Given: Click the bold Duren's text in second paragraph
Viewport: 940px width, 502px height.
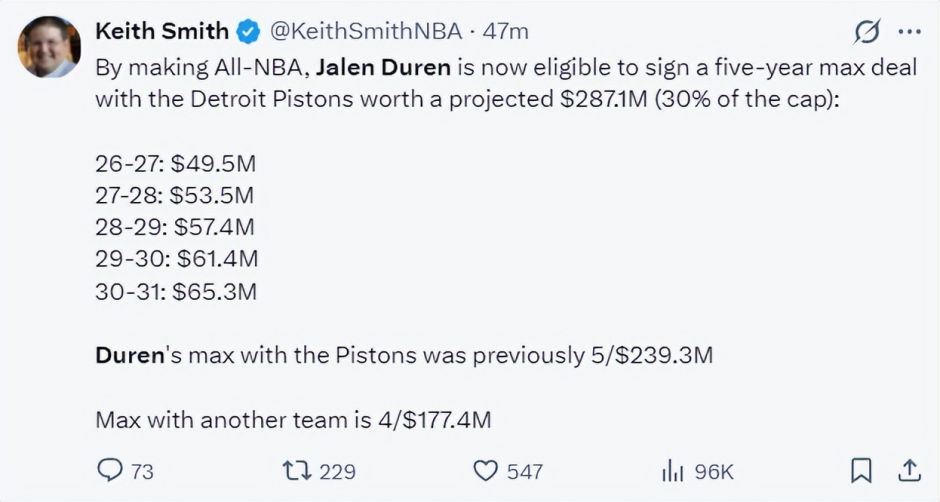Looking at the screenshot, I should click(x=130, y=355).
